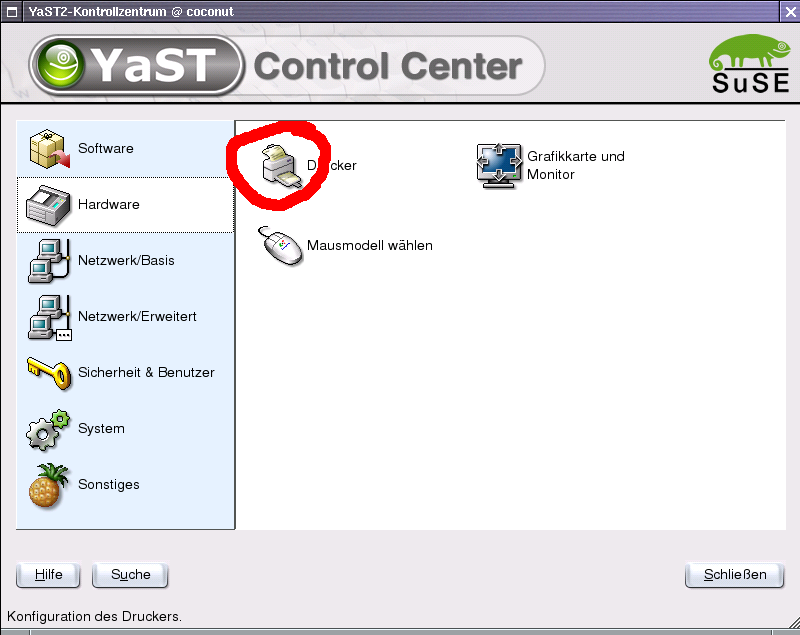Click the Suche button
Image resolution: width=800 pixels, height=635 pixels.
tap(131, 575)
